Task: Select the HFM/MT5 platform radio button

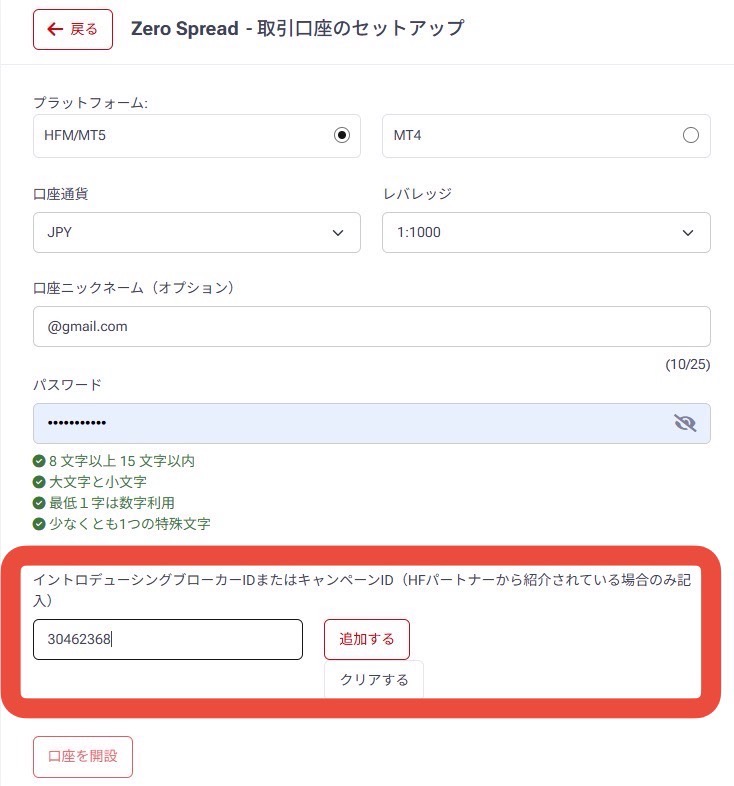Action: point(342,136)
